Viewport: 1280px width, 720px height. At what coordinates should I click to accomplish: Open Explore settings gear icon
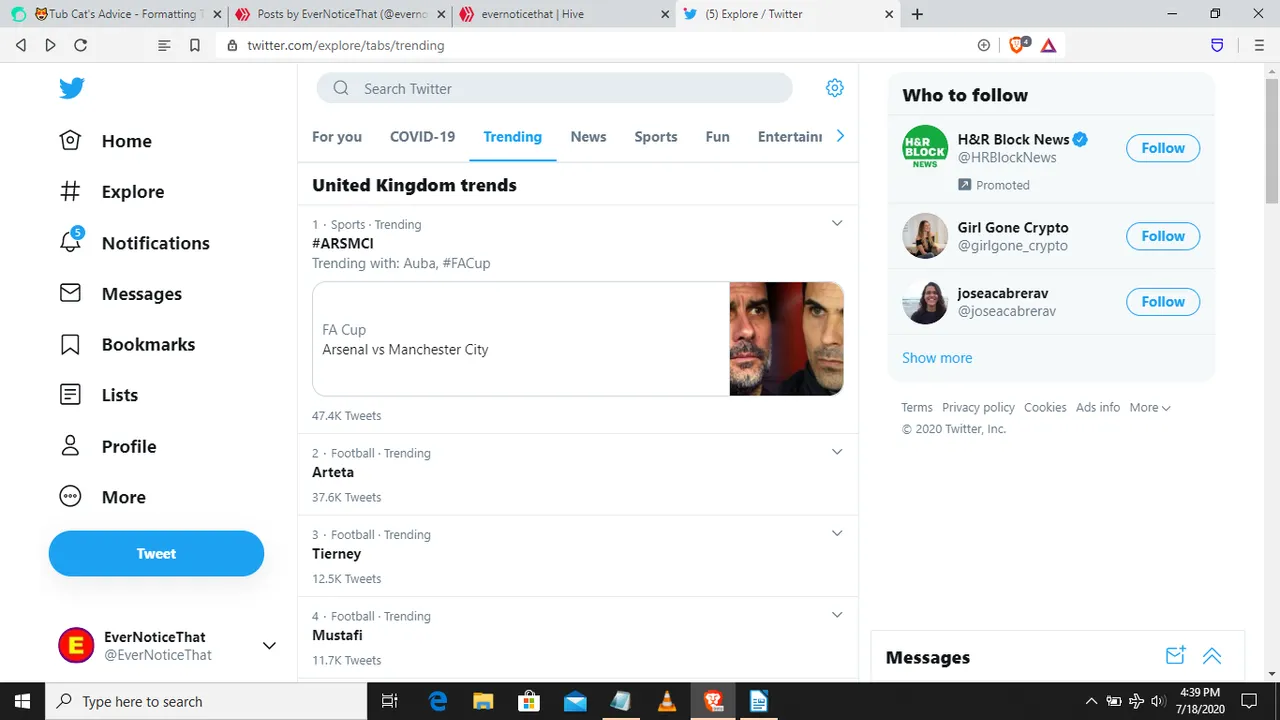(835, 88)
